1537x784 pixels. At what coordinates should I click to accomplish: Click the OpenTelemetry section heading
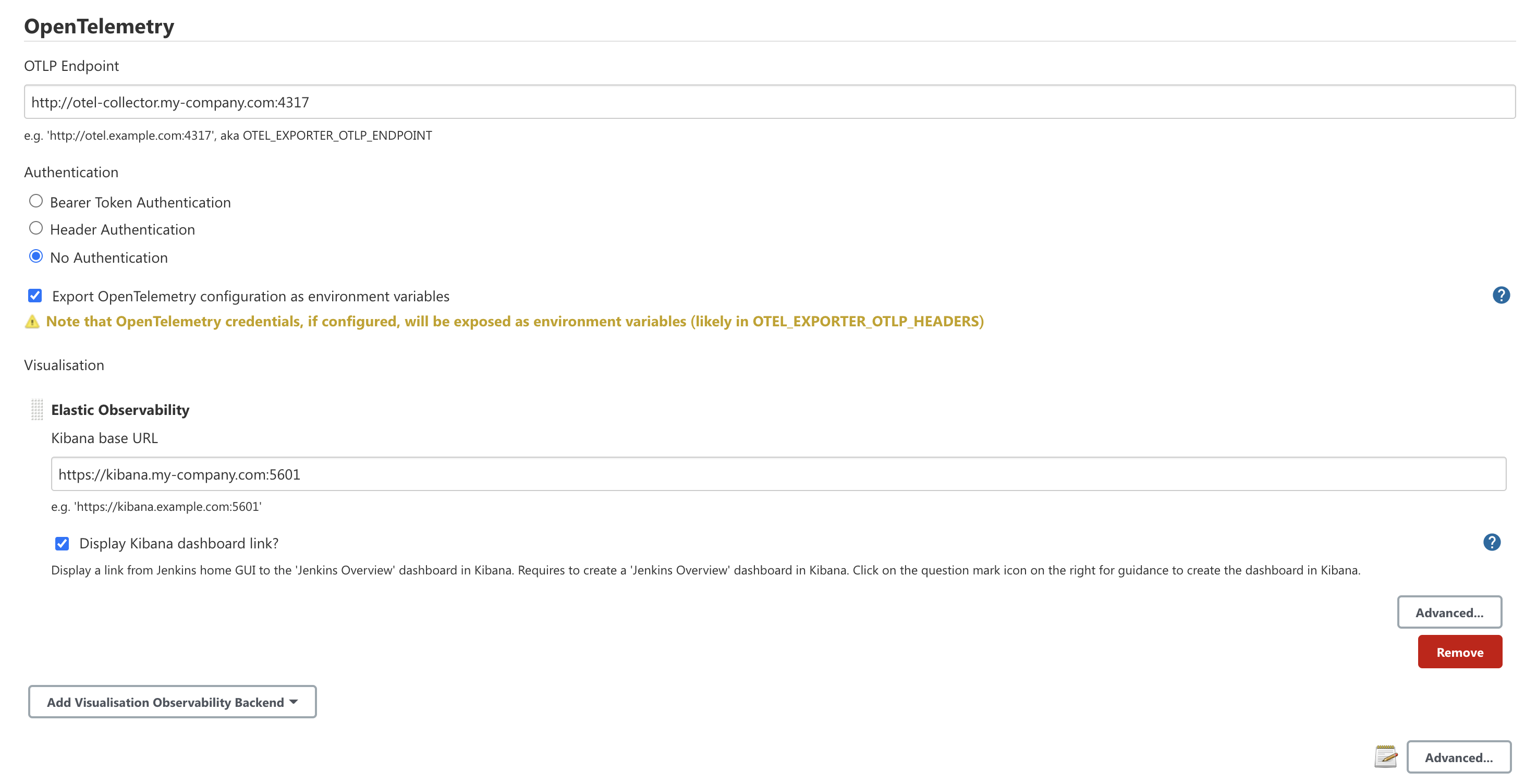pyautogui.click(x=99, y=26)
